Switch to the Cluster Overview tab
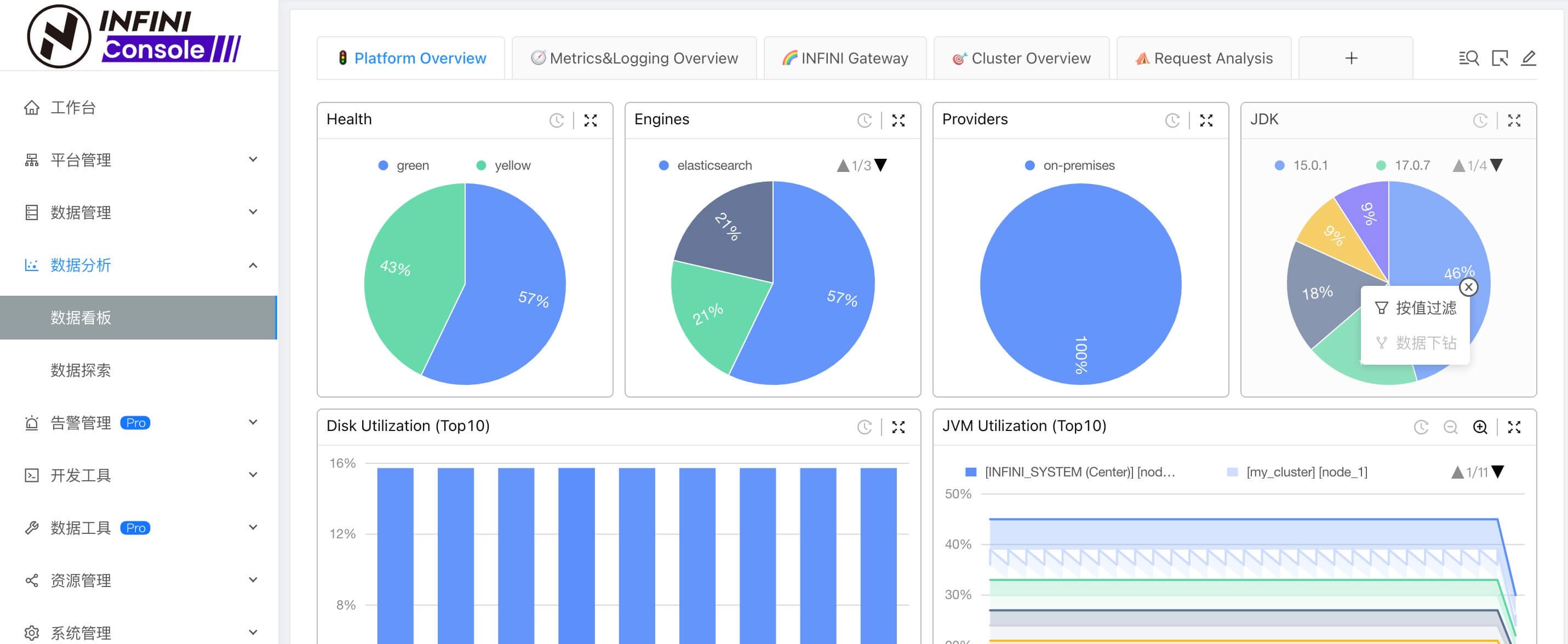 (x=1021, y=58)
